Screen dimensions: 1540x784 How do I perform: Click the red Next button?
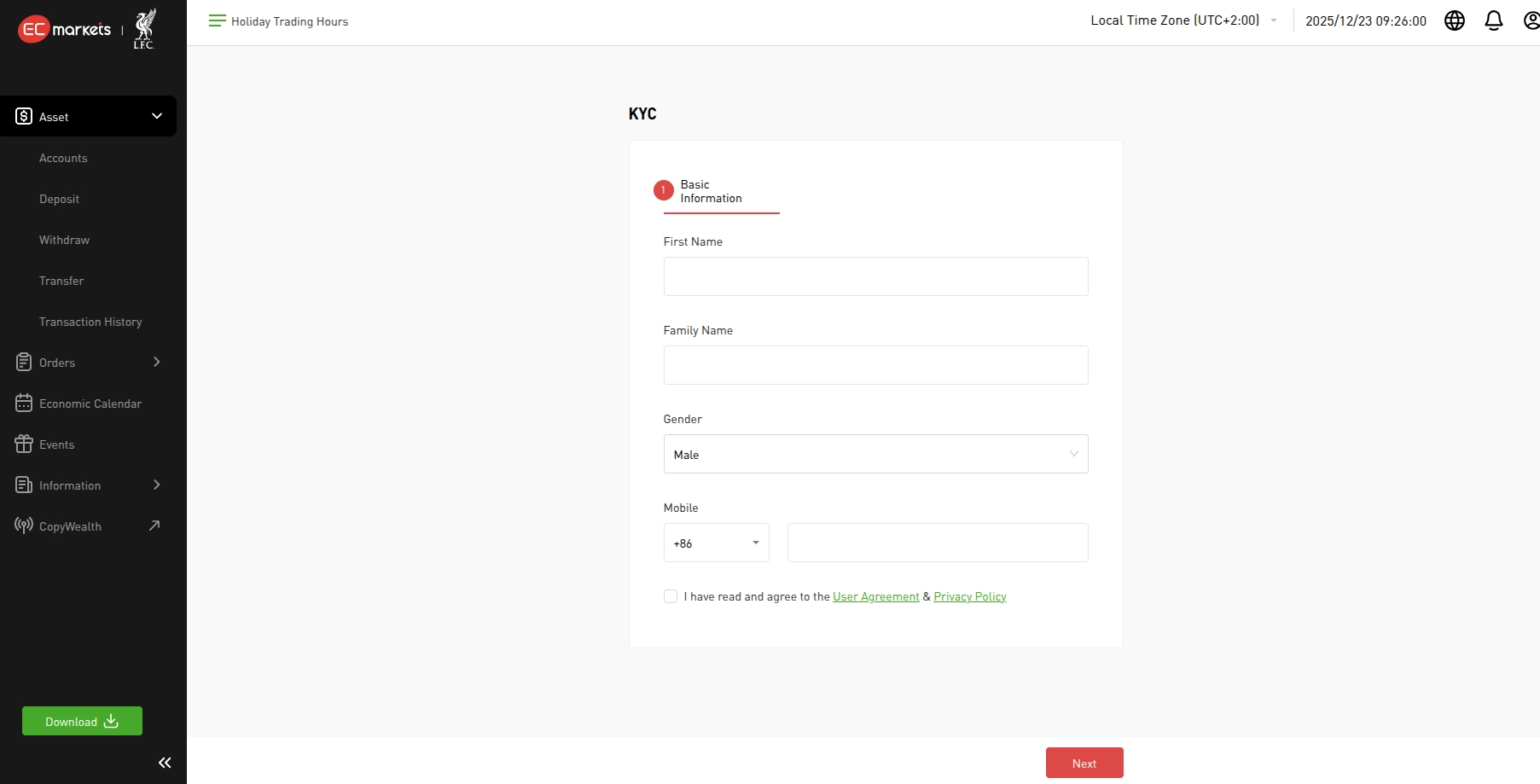(x=1084, y=763)
